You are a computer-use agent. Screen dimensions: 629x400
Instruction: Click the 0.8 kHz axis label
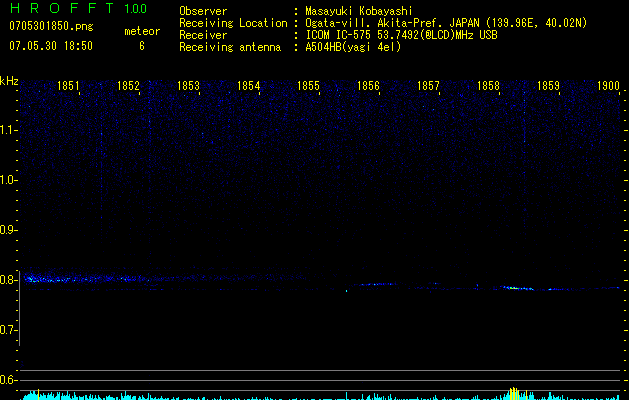8,280
